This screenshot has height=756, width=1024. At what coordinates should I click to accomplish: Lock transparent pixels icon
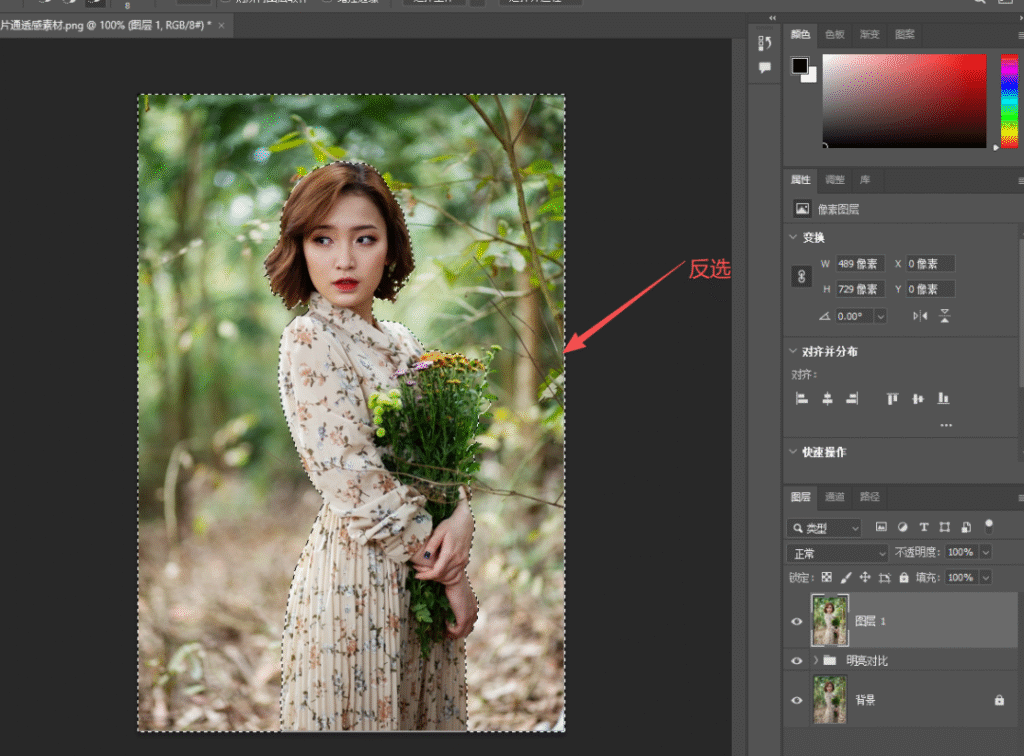(x=827, y=577)
